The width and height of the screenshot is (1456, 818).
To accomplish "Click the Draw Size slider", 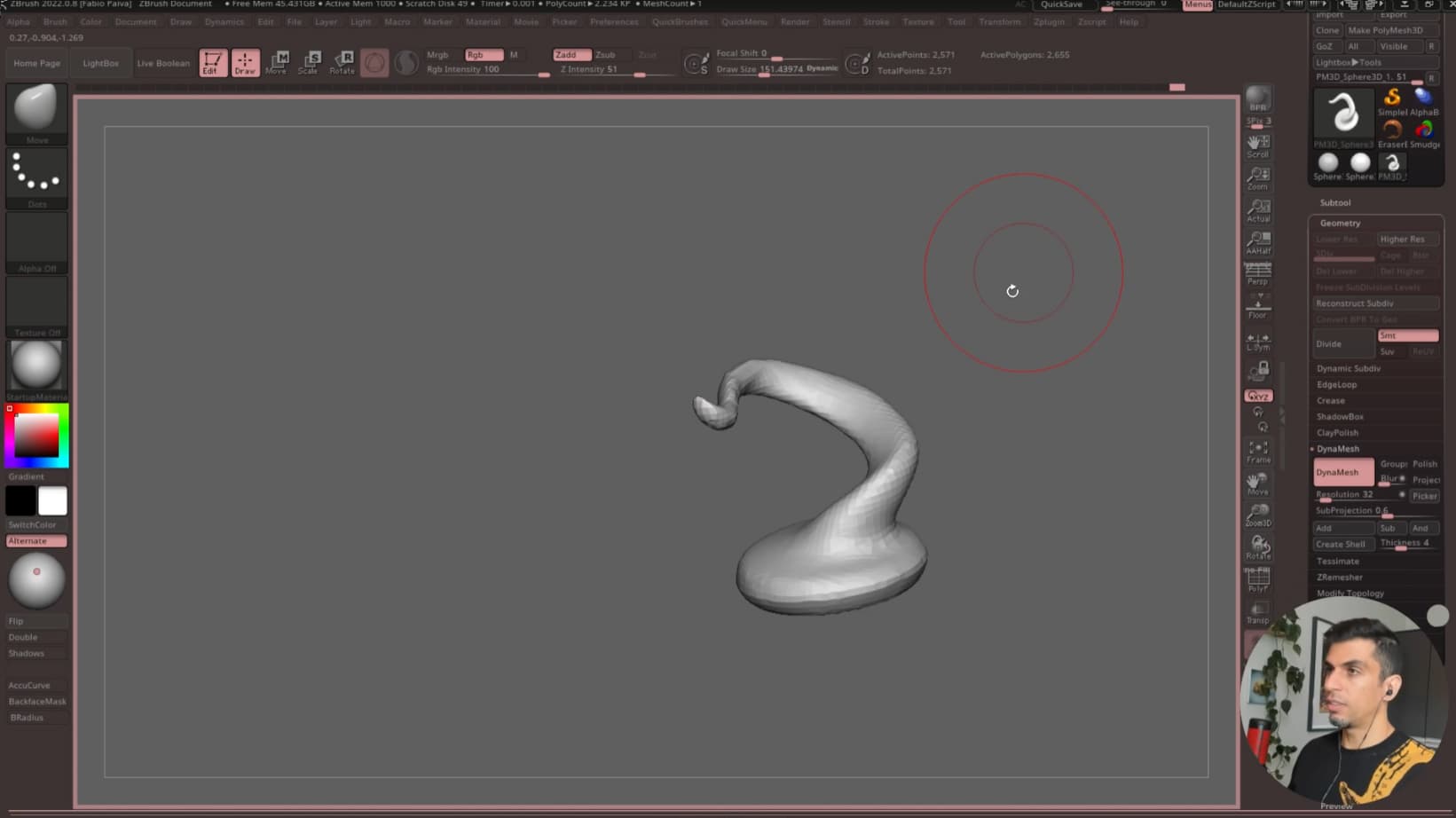I will 776,69.
